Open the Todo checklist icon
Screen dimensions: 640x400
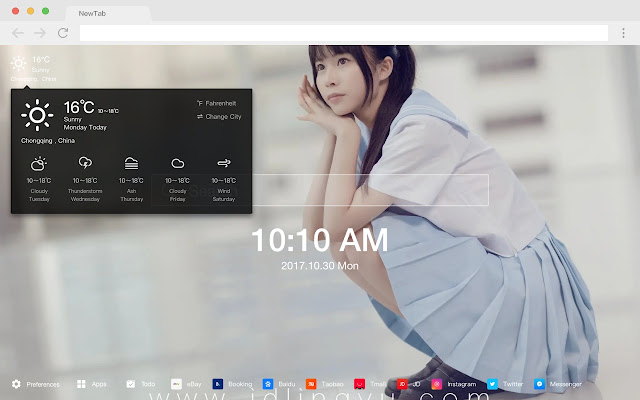[x=131, y=384]
